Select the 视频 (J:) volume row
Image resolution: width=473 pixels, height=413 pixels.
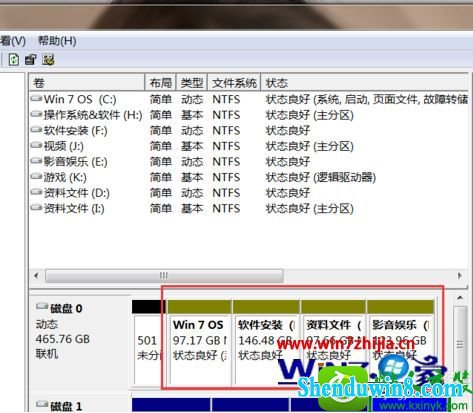249,146
